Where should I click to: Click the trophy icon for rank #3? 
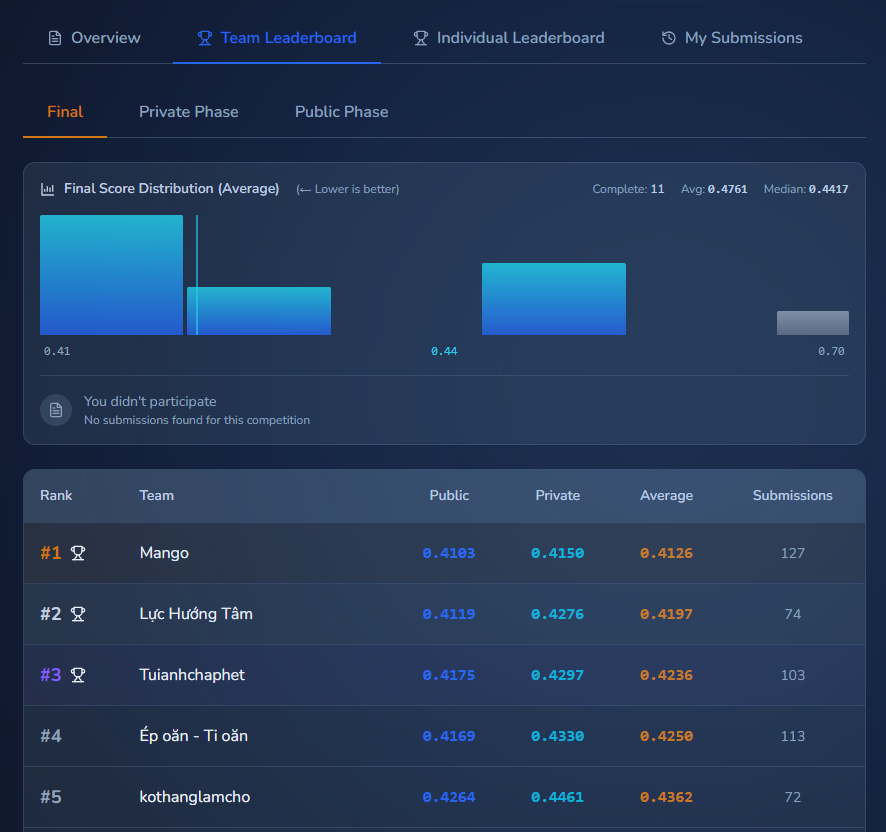[x=78, y=675]
